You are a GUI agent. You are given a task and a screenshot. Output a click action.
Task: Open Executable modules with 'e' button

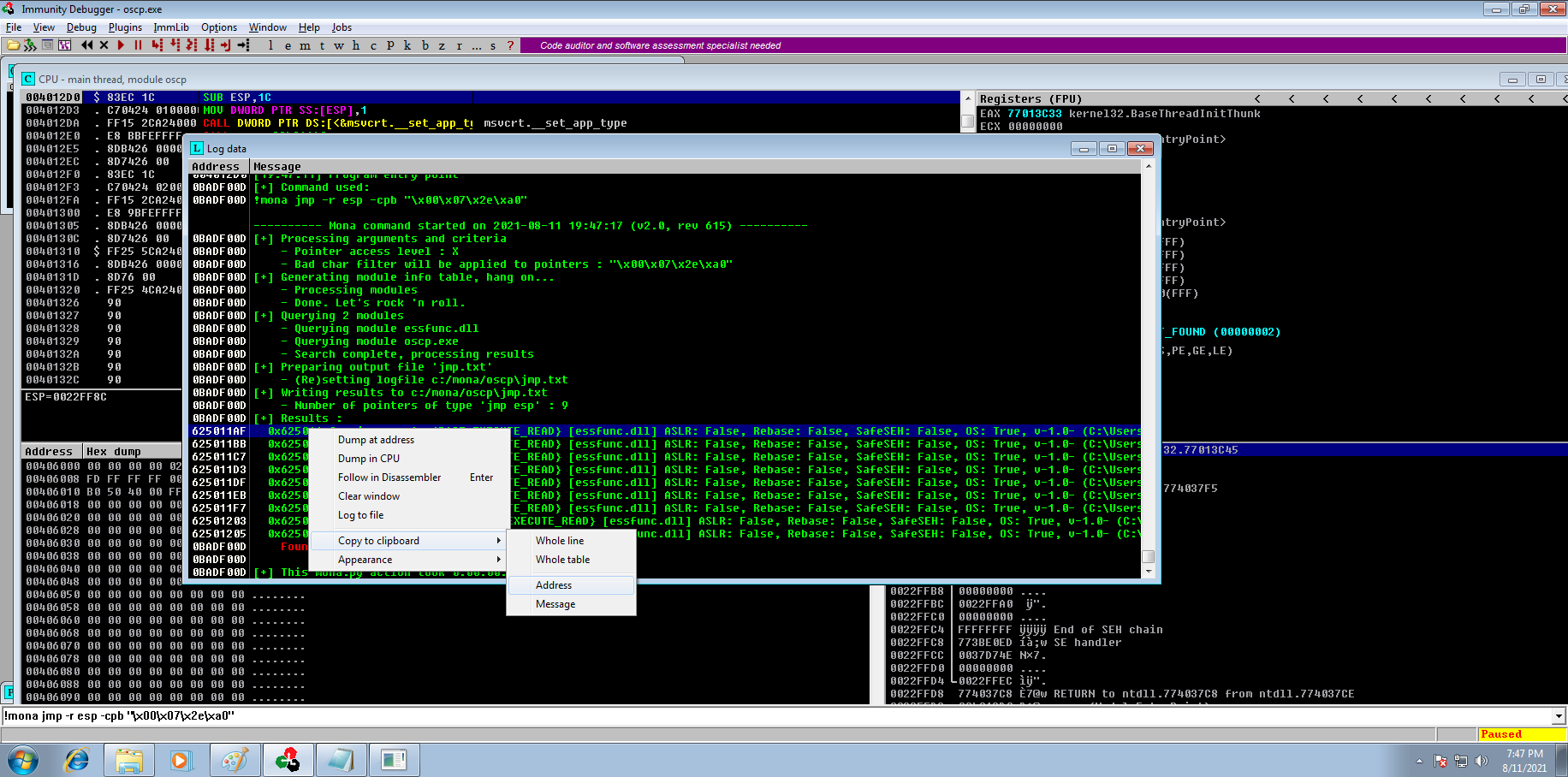click(x=288, y=45)
